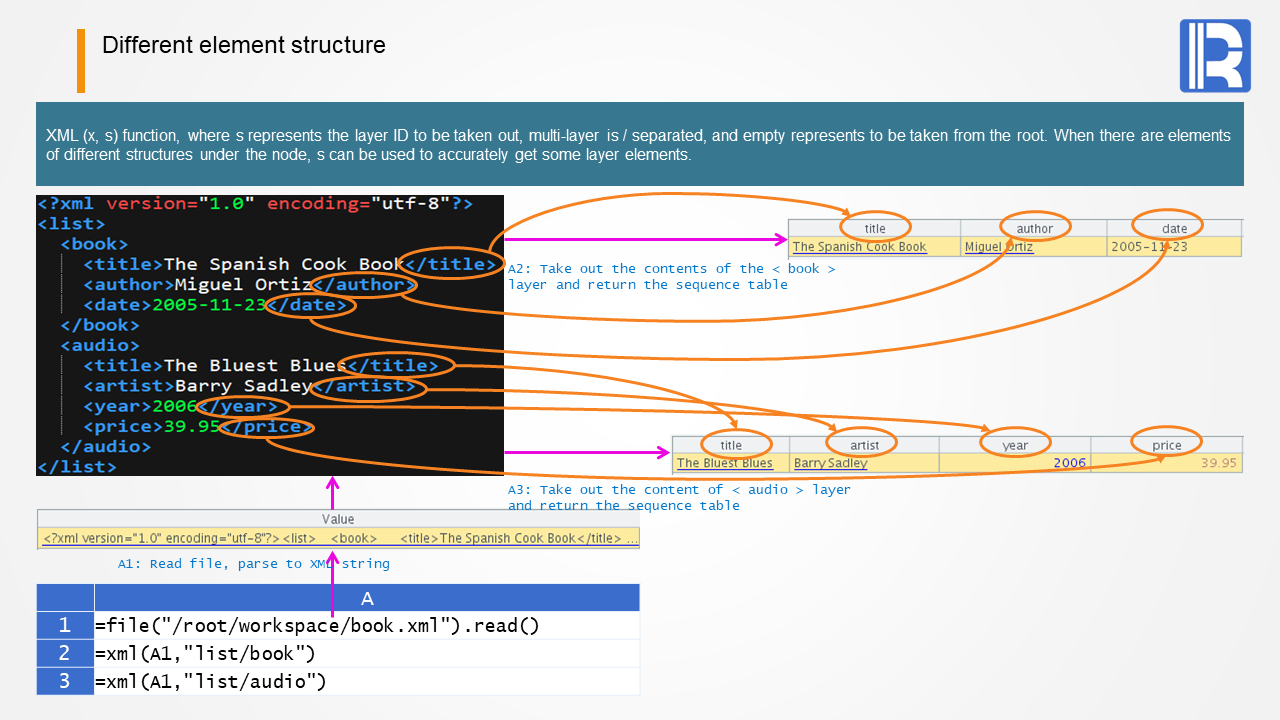Select the "2005-11-23" table cell
The height and width of the screenshot is (720, 1280).
click(1174, 247)
